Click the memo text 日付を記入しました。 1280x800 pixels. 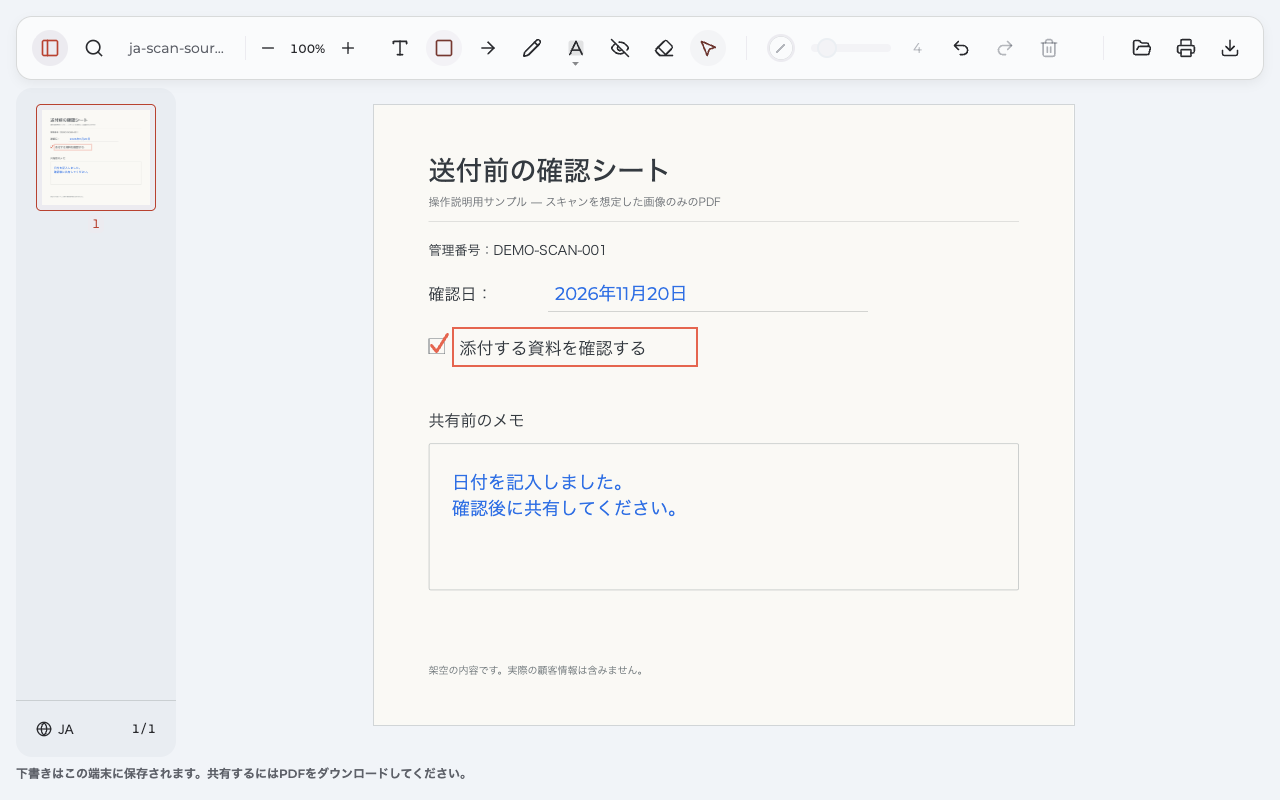tap(540, 482)
